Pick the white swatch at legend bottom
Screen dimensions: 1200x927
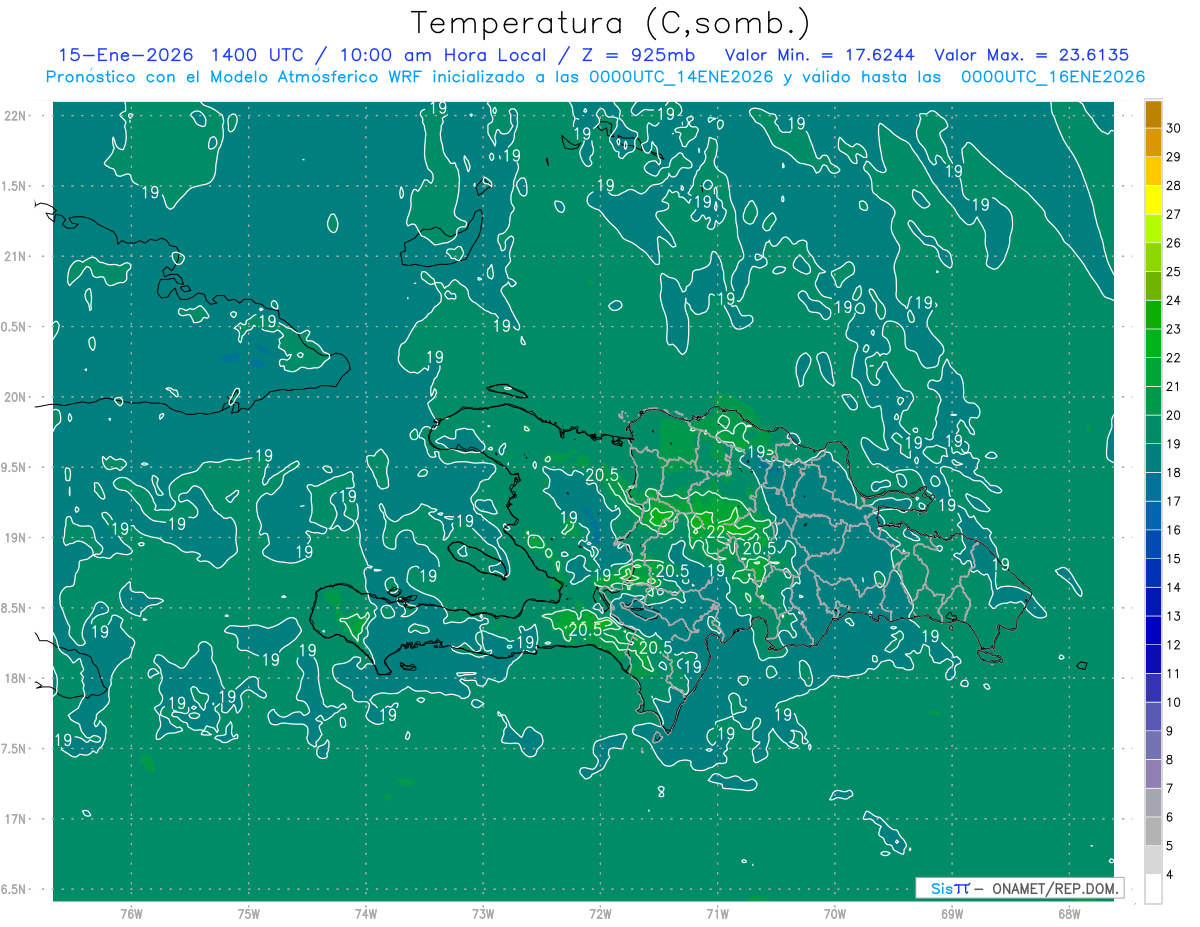[1153, 889]
